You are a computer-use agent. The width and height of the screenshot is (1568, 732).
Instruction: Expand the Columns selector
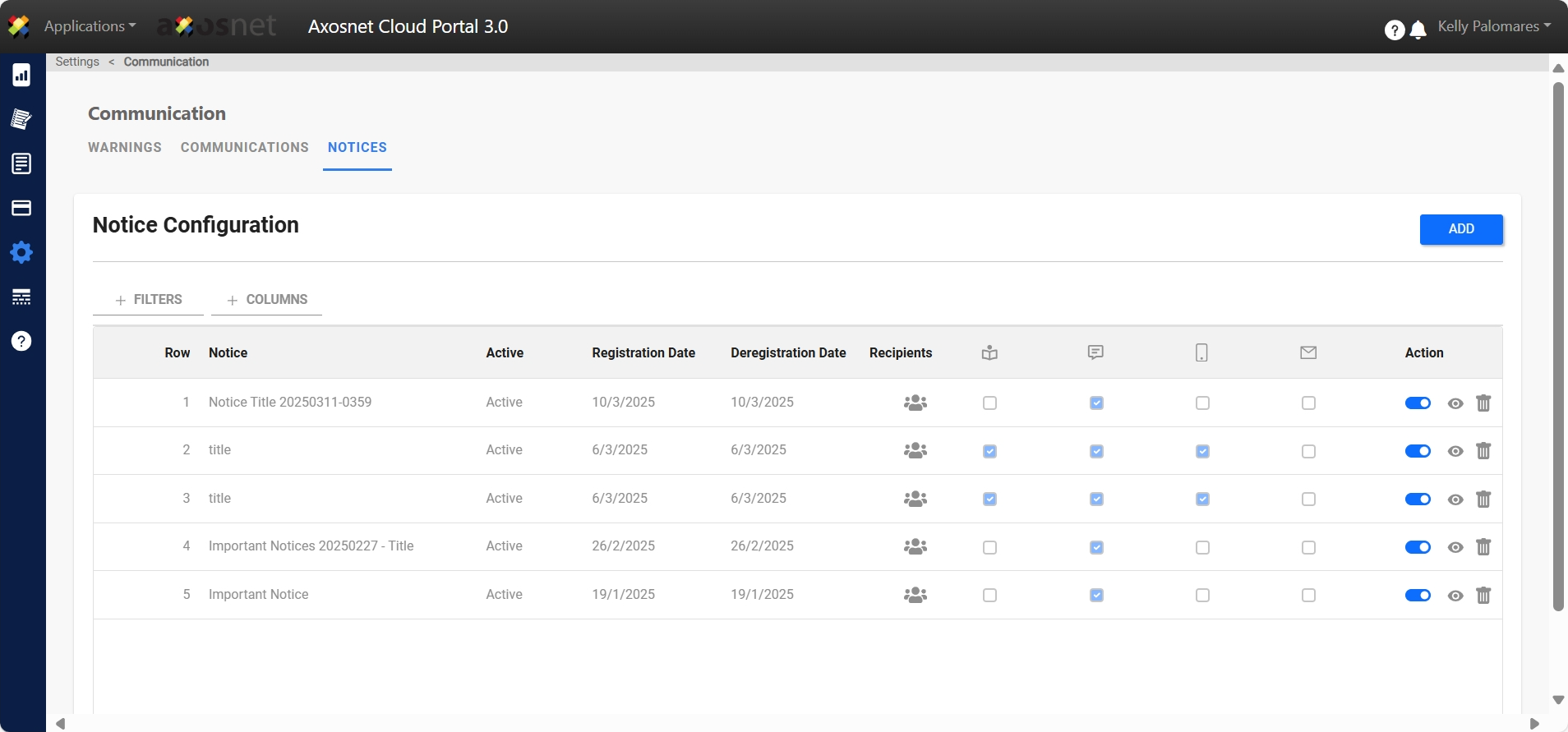coord(267,300)
